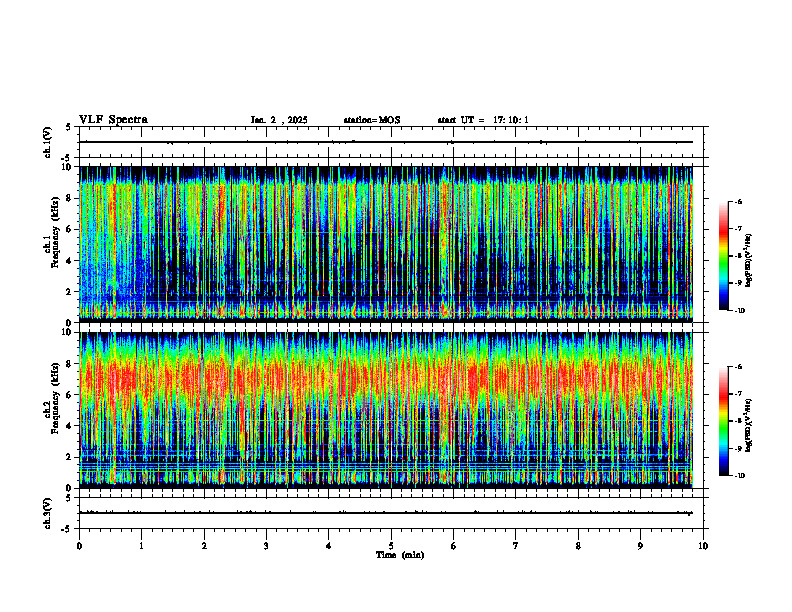
Task: Click time axis tick label 9
Action: coord(640,546)
